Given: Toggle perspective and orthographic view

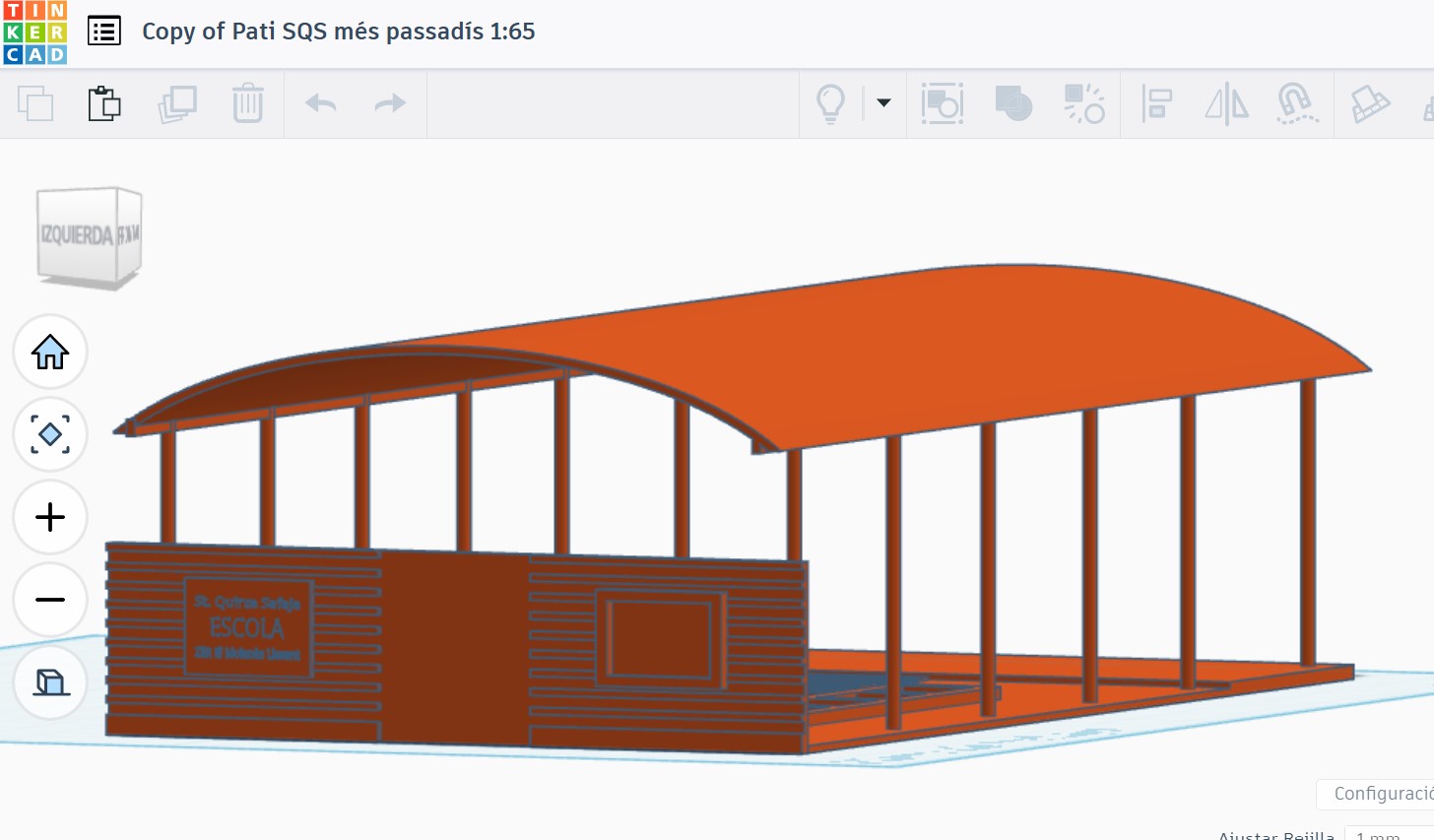Looking at the screenshot, I should 50,681.
